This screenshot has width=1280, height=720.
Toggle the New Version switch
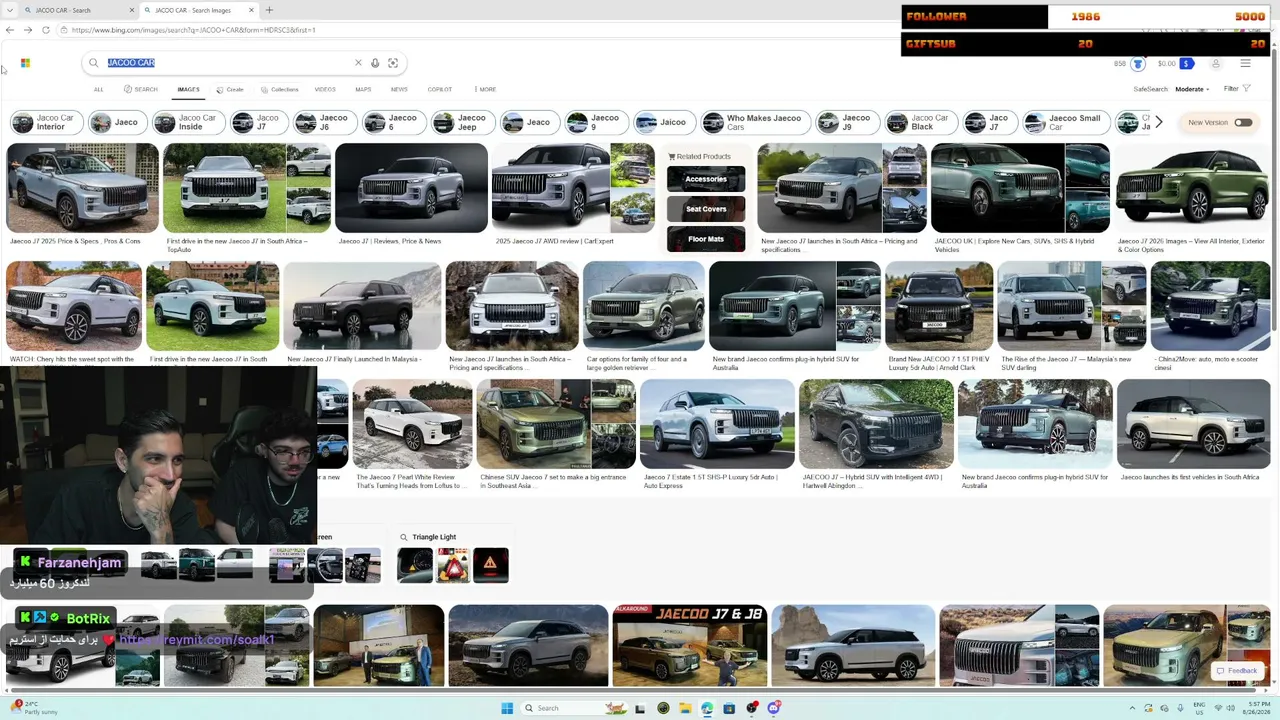(1243, 123)
